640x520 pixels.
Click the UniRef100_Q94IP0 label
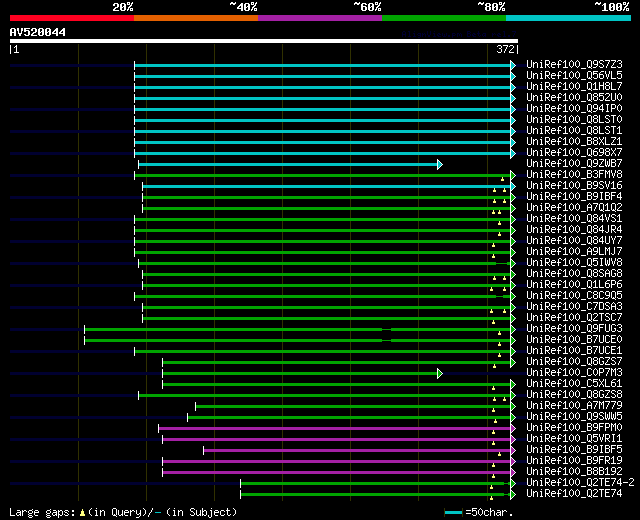click(x=574, y=109)
